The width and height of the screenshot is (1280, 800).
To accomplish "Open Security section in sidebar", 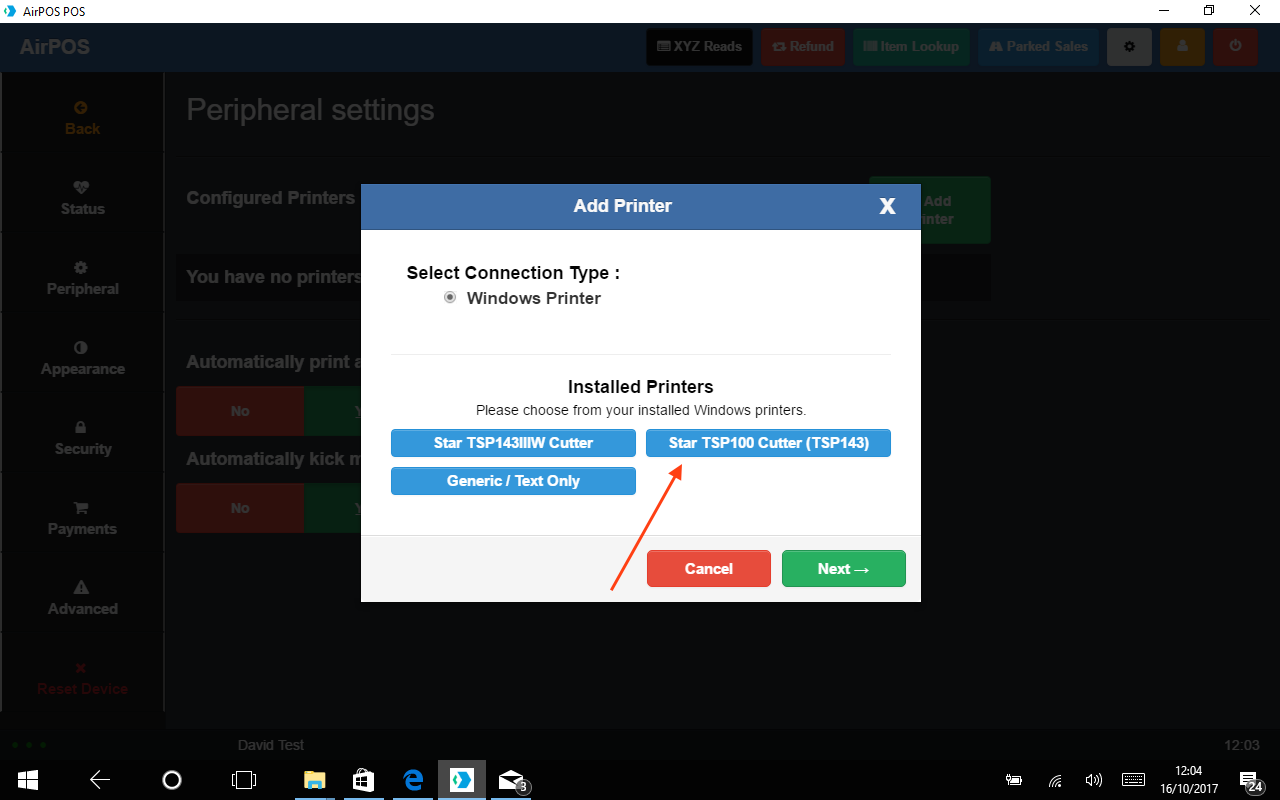I will pos(82,438).
